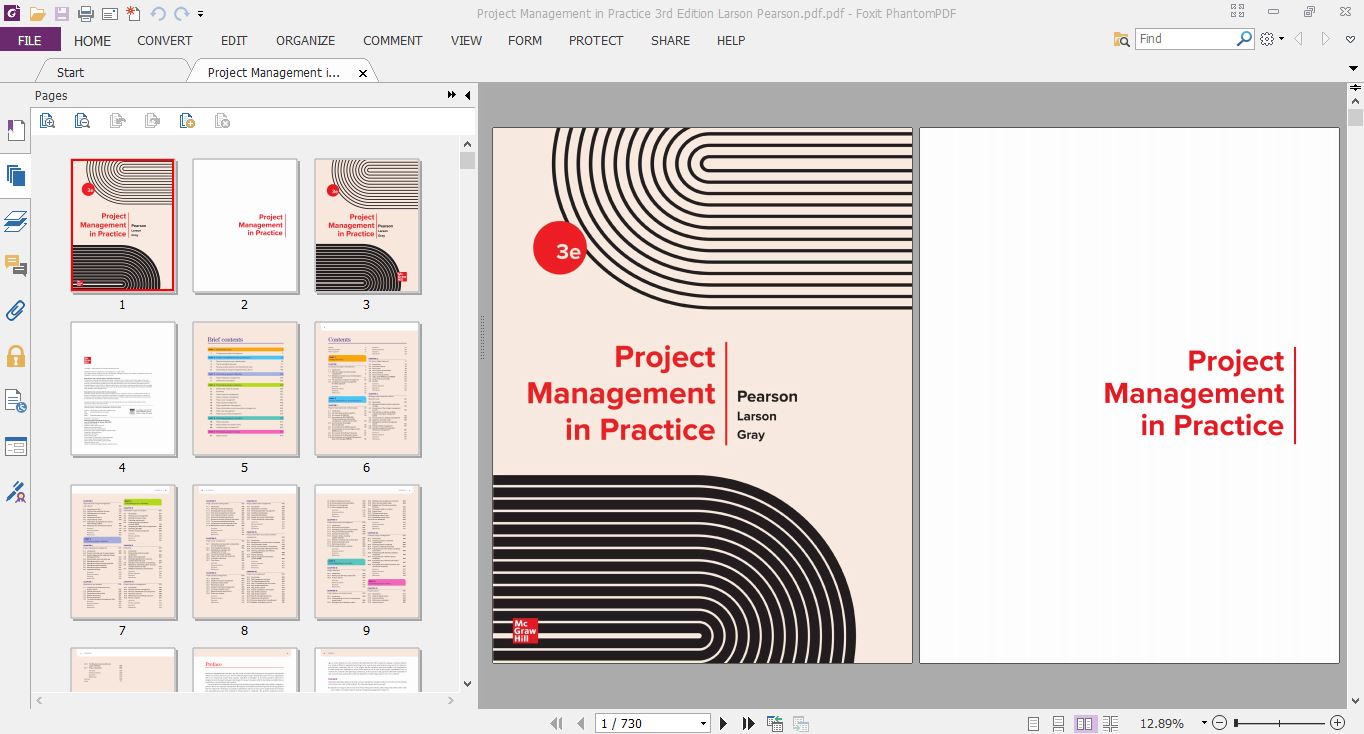This screenshot has width=1364, height=734.
Task: Click the Open folder icon in quick access
Action: click(37, 13)
